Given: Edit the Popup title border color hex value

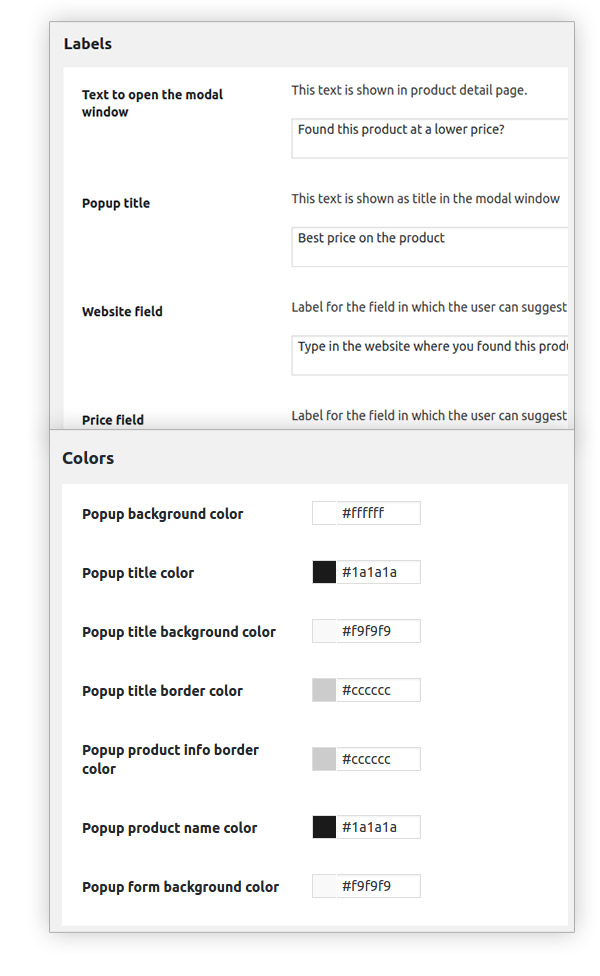Looking at the screenshot, I should pos(378,690).
